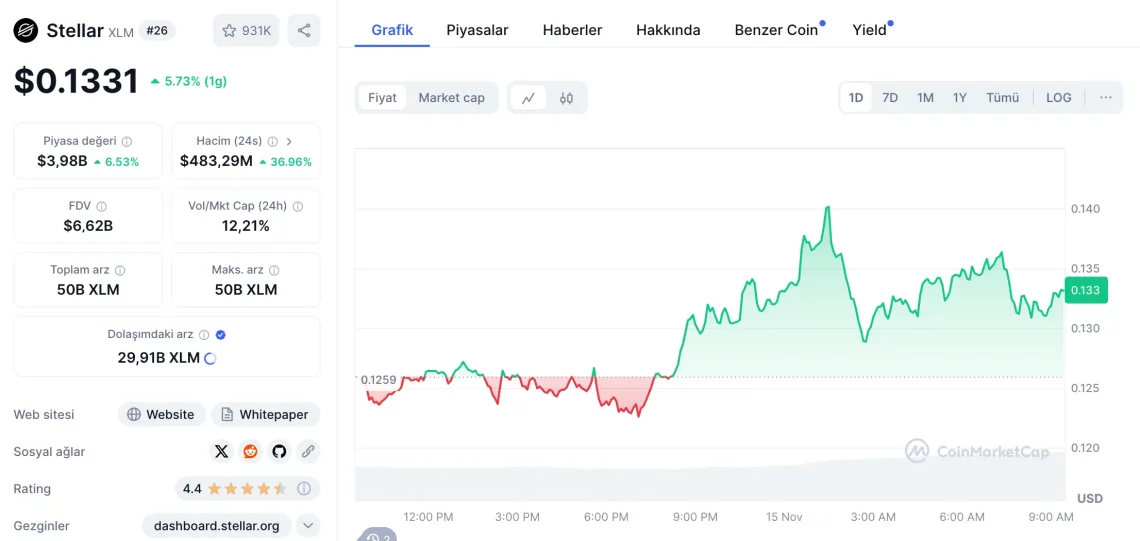Screen dimensions: 1140x541
Task: Open the Whitepaper link
Action: (265, 415)
